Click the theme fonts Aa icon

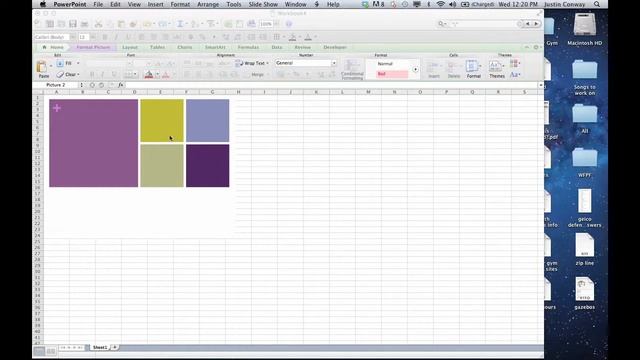[513, 75]
